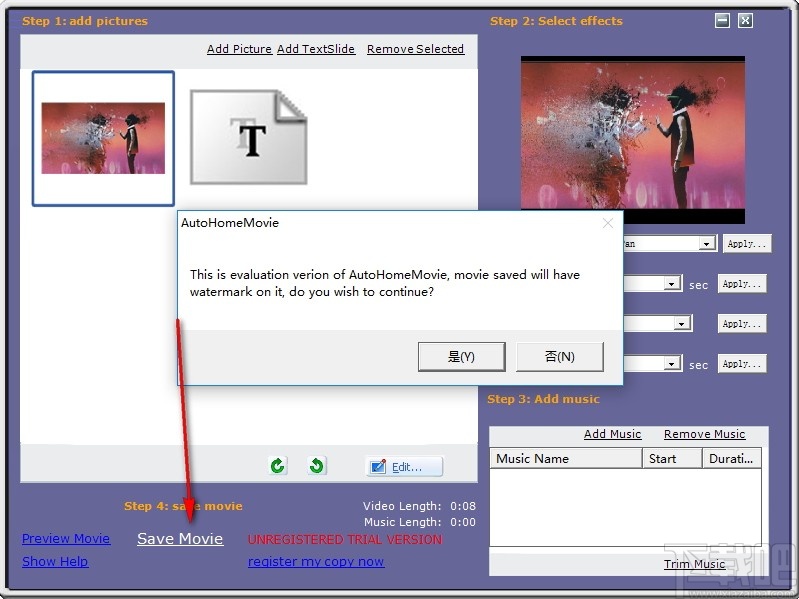Viewport: 799px width, 599px height.
Task: Confirm with the 是(Y) button
Action: click(x=462, y=357)
